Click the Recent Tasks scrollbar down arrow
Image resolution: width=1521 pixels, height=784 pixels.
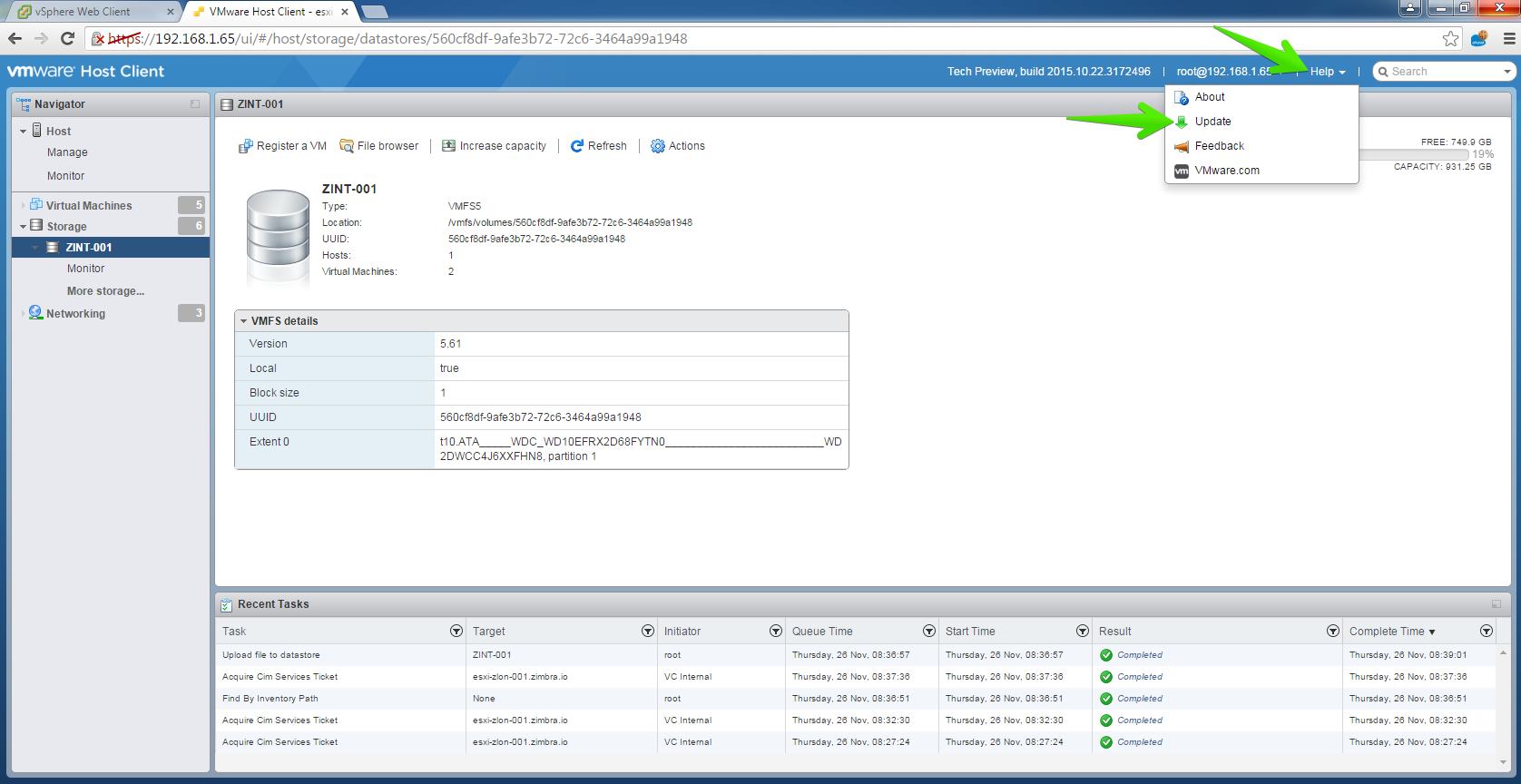tap(1503, 763)
